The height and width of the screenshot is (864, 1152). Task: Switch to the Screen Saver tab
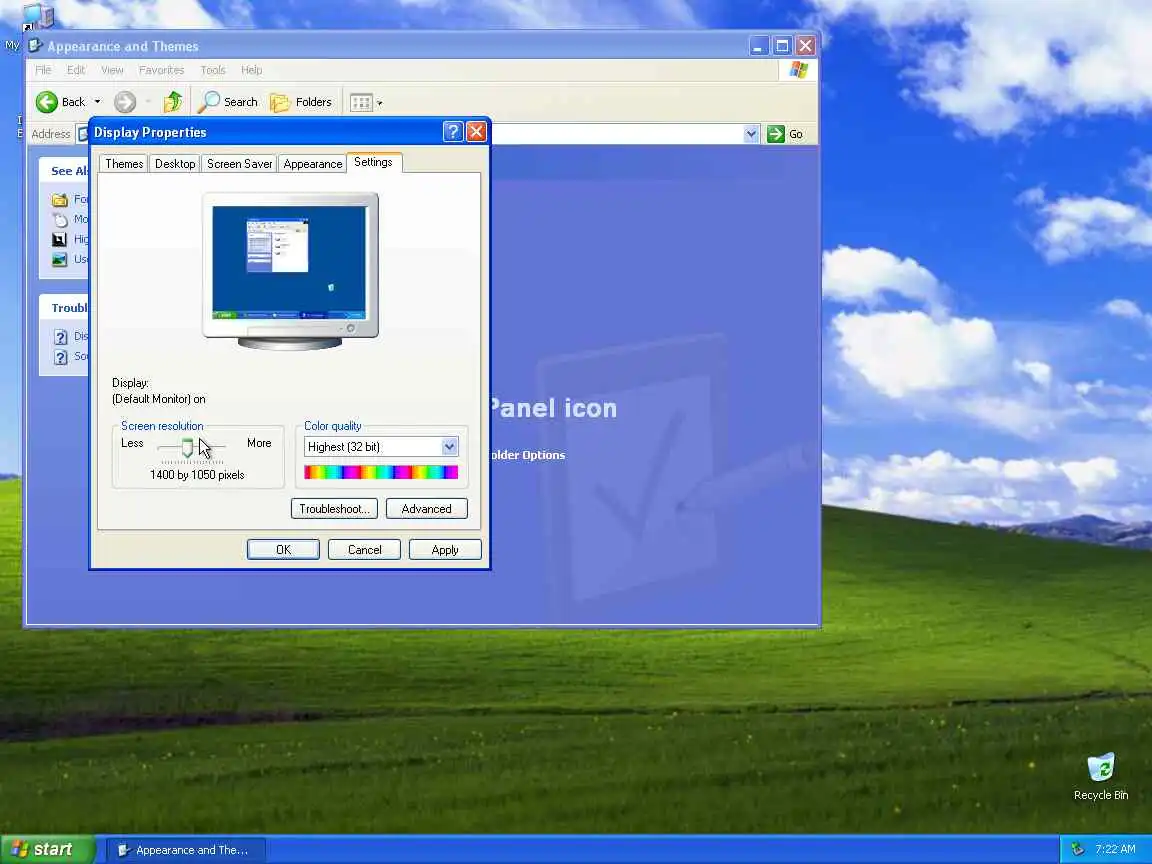click(x=240, y=163)
